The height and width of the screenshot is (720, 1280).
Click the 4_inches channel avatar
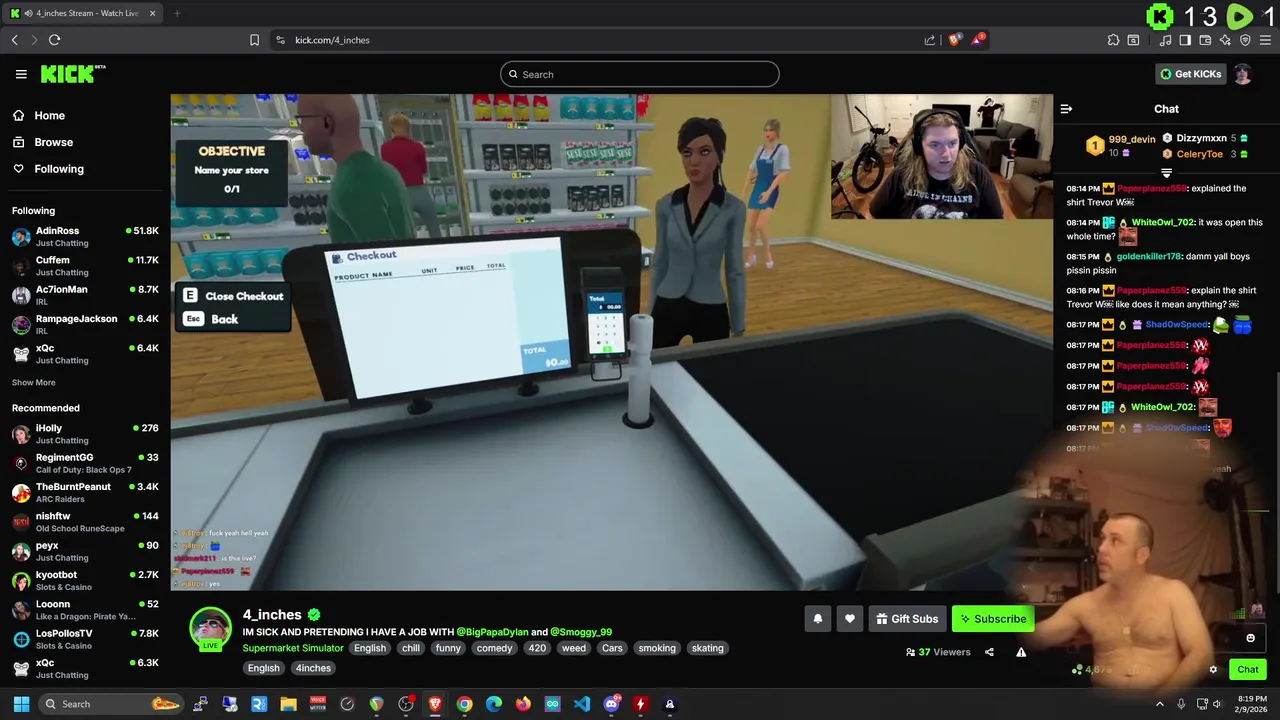211,628
